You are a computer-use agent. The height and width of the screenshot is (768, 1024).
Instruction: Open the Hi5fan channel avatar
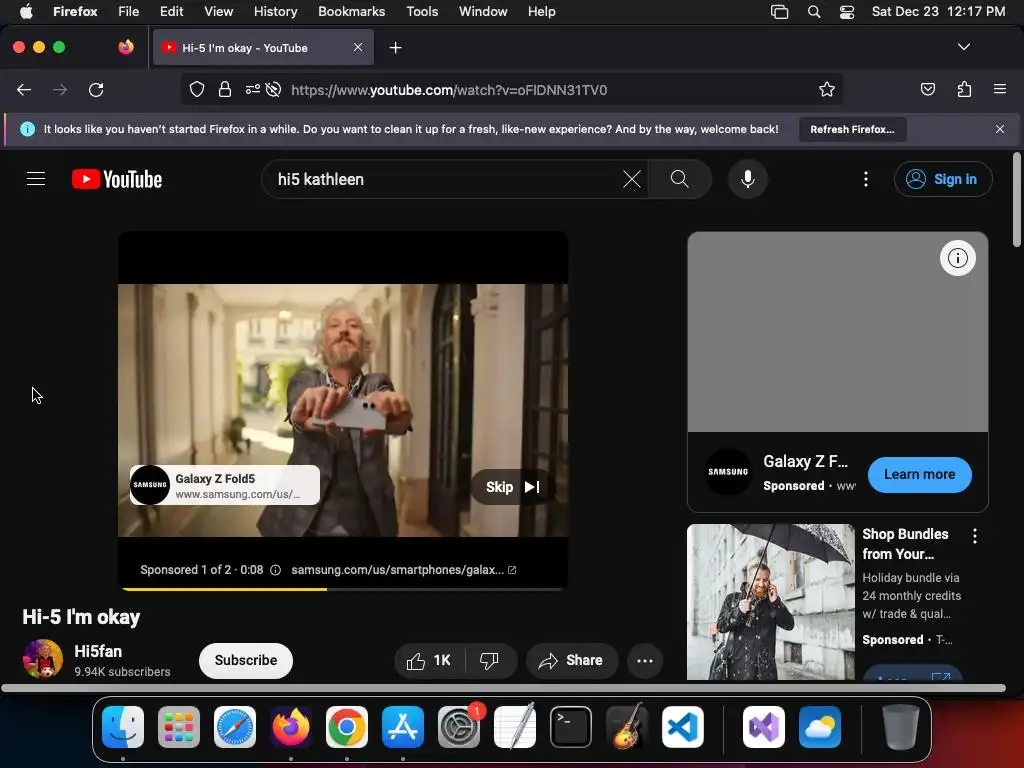42,659
